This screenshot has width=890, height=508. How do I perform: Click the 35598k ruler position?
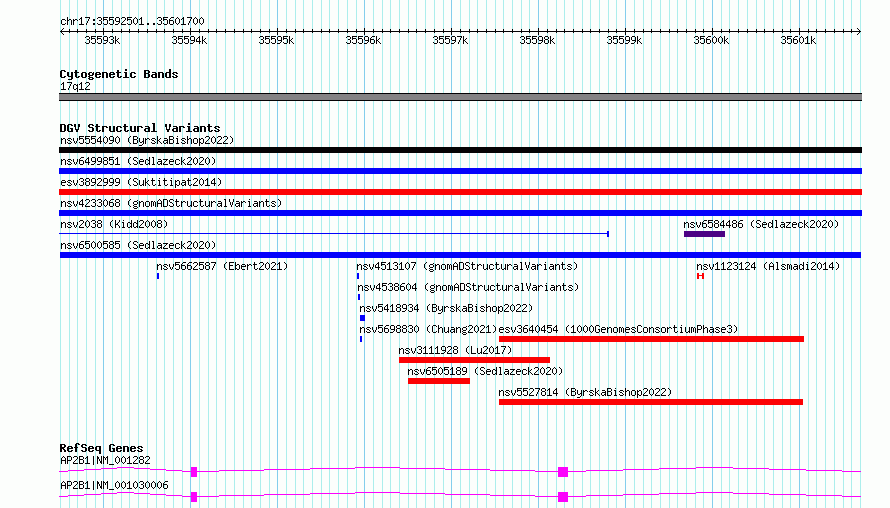point(538,40)
